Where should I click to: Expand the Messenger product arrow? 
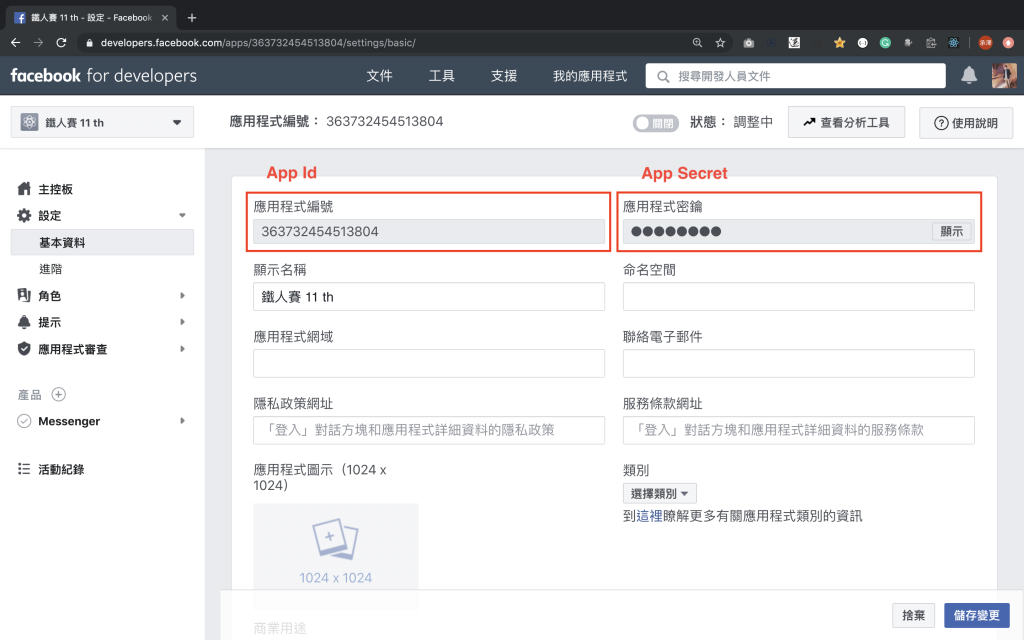coord(182,421)
